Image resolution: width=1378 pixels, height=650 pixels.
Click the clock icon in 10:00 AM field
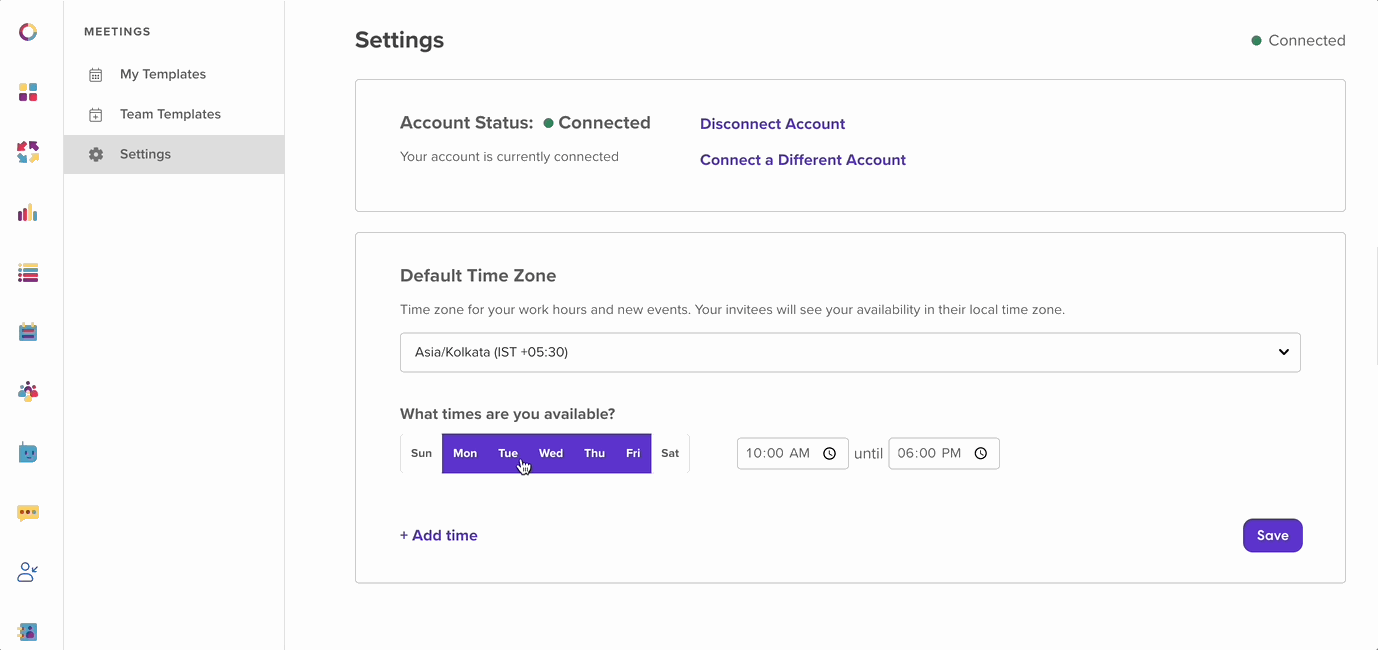point(829,454)
